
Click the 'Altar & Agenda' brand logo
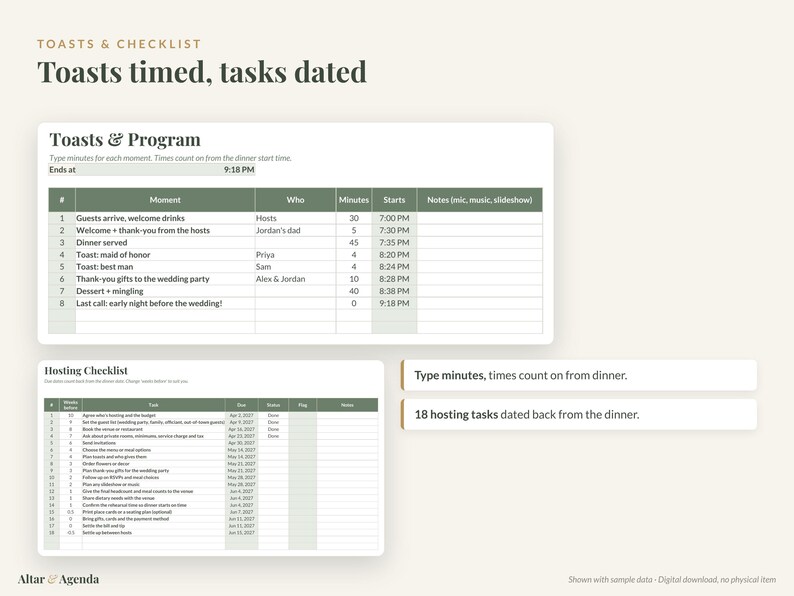58,579
